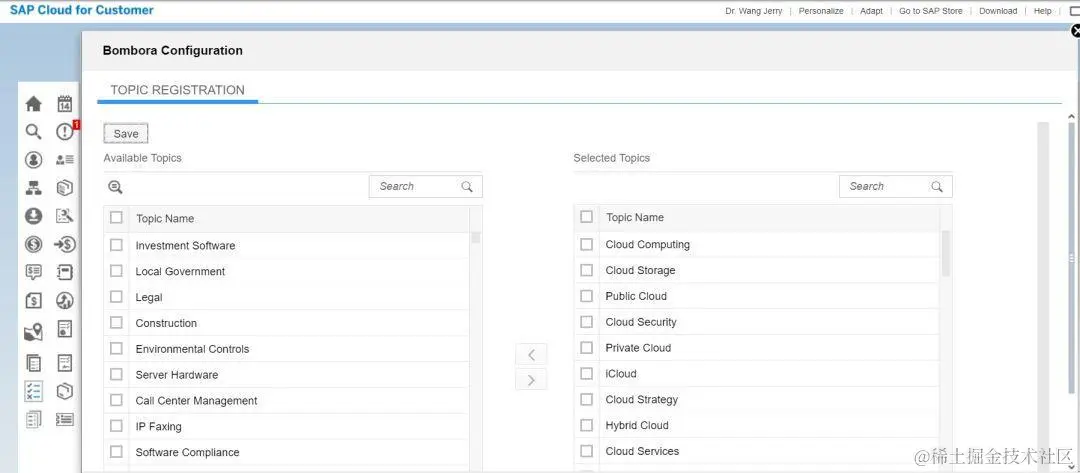The width and height of the screenshot is (1080, 473).
Task: Open the Home icon in sidebar
Action: pos(33,104)
